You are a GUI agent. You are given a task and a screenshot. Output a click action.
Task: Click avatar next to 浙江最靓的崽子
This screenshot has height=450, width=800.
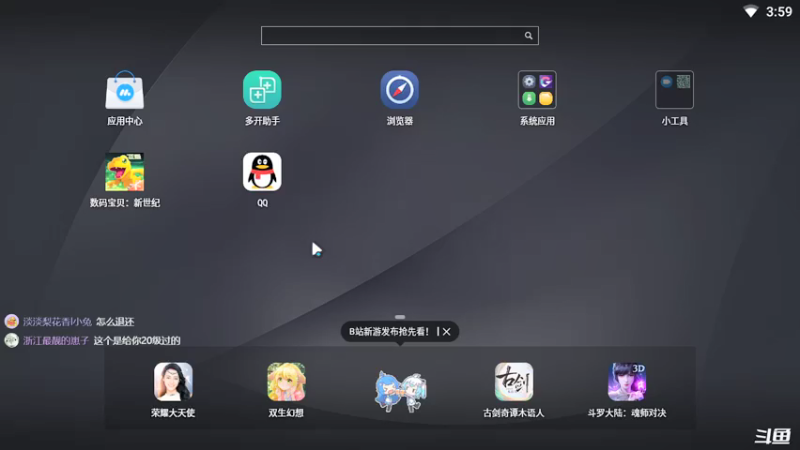11,340
